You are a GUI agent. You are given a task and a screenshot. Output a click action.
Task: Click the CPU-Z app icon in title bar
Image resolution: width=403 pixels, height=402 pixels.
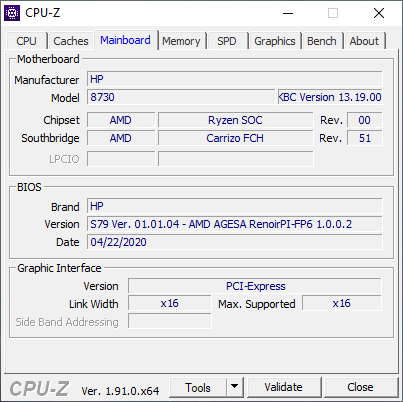pos(12,13)
